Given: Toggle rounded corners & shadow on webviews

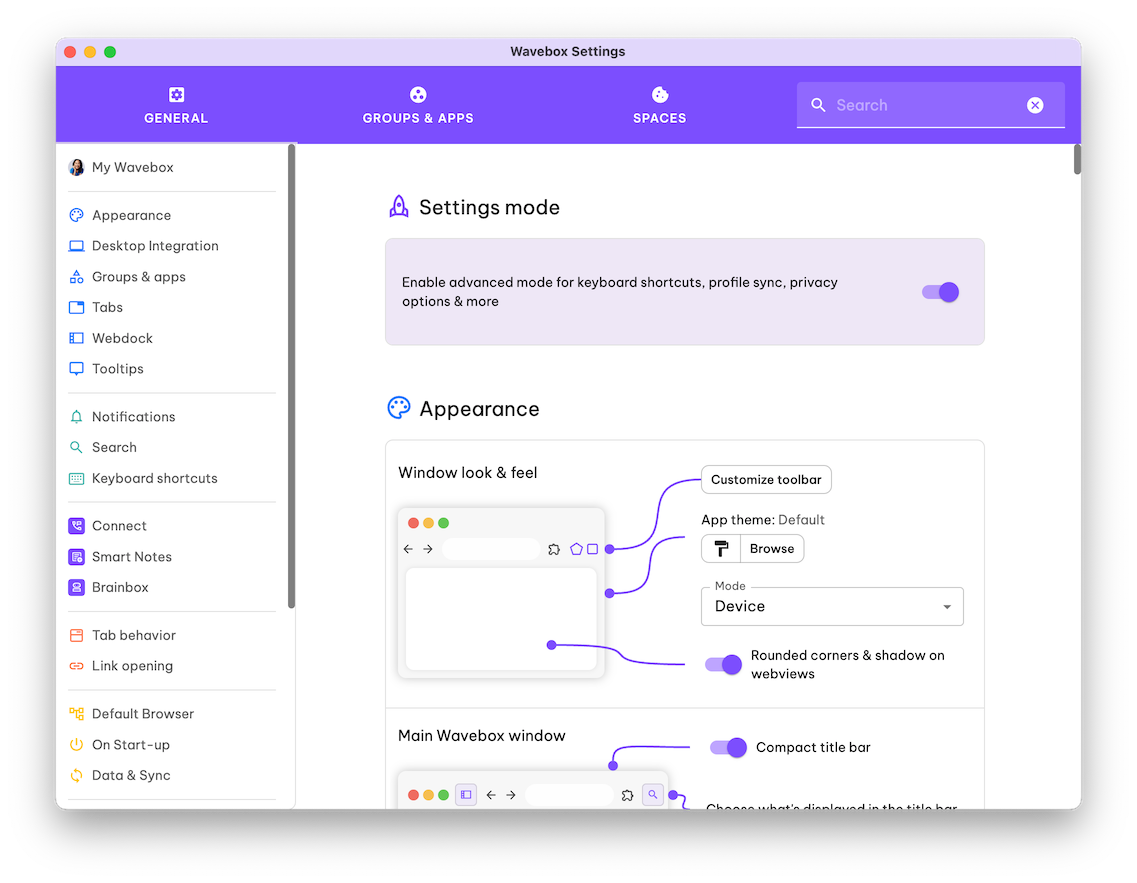Looking at the screenshot, I should [724, 665].
